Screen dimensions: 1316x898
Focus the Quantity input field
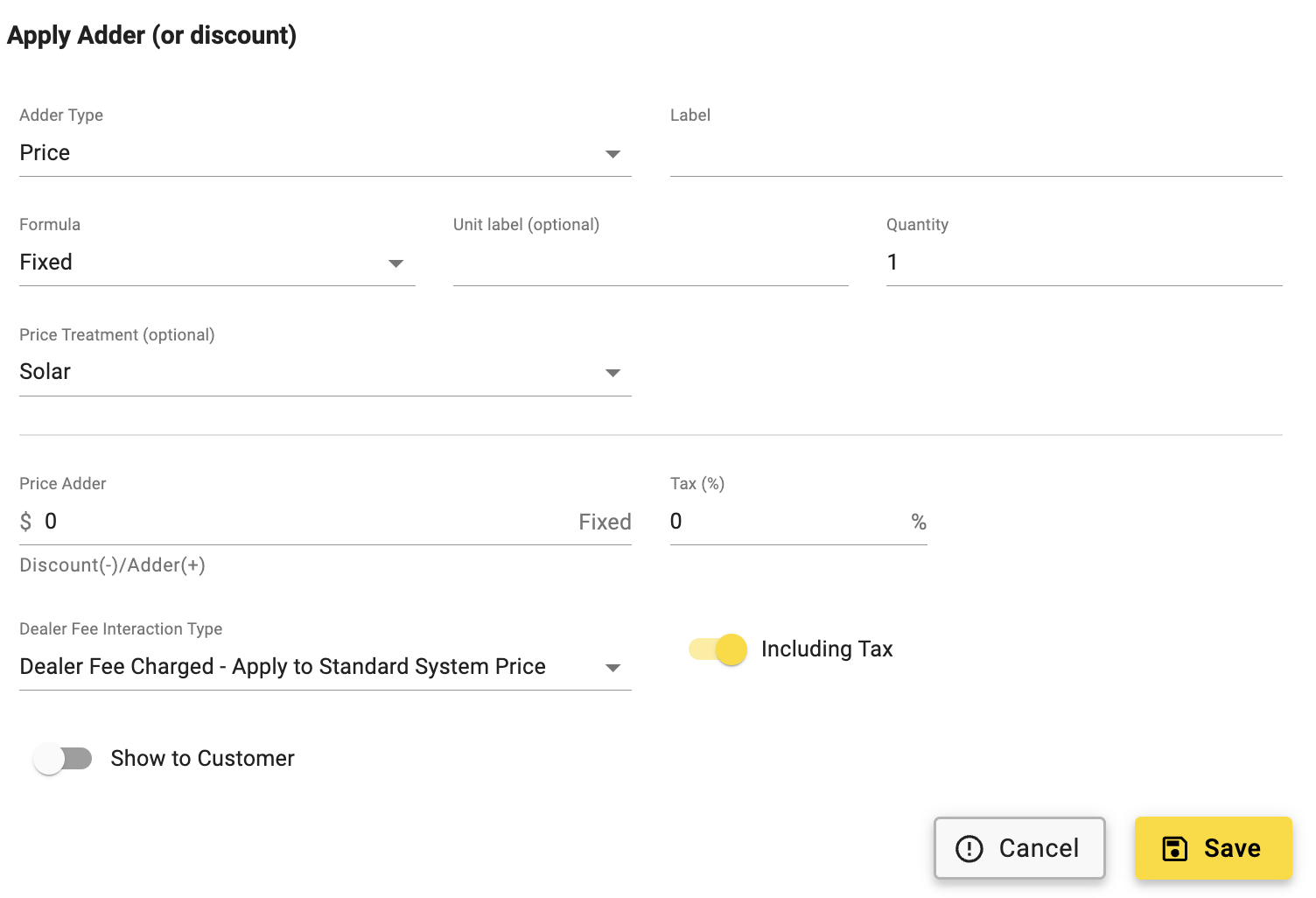point(1084,263)
